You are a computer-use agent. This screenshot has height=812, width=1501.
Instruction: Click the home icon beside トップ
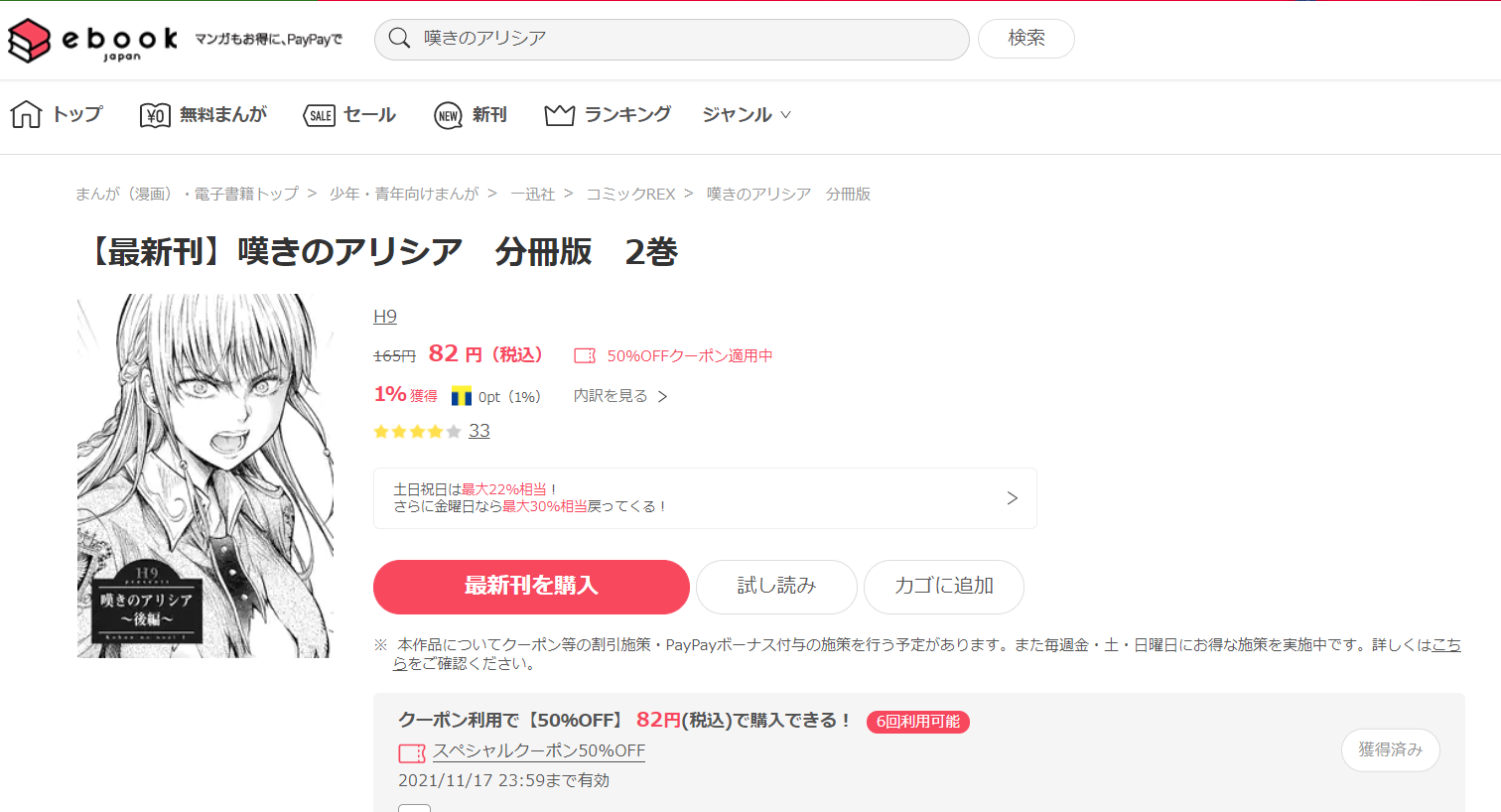click(x=26, y=114)
